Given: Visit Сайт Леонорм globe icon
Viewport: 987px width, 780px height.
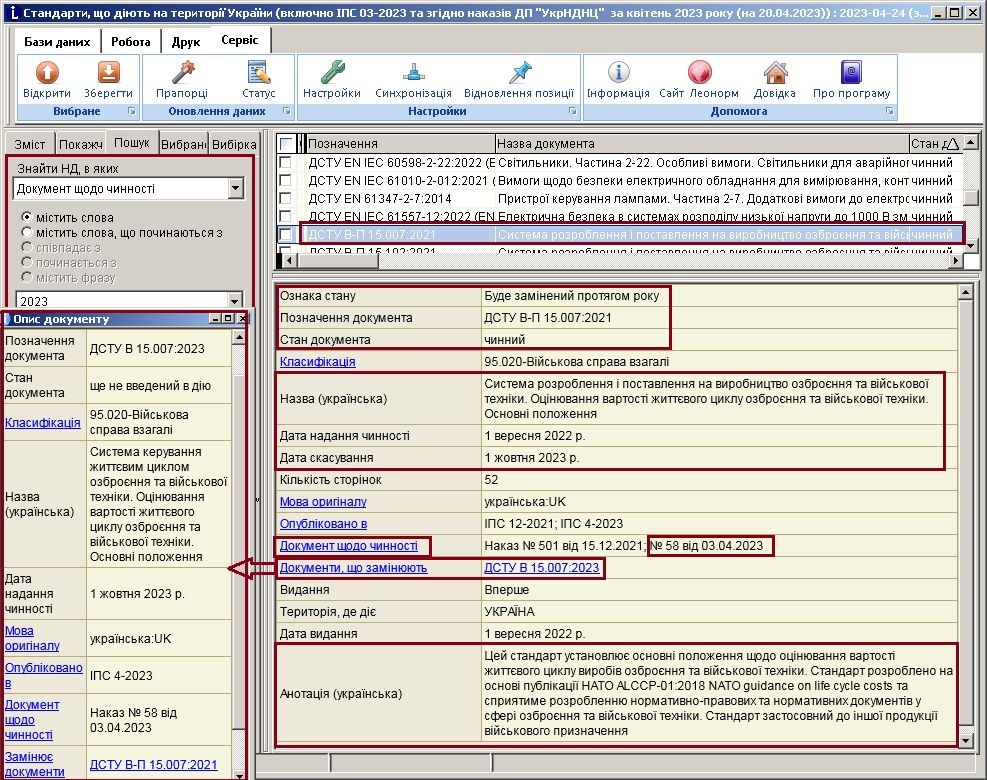Looking at the screenshot, I should click(699, 72).
